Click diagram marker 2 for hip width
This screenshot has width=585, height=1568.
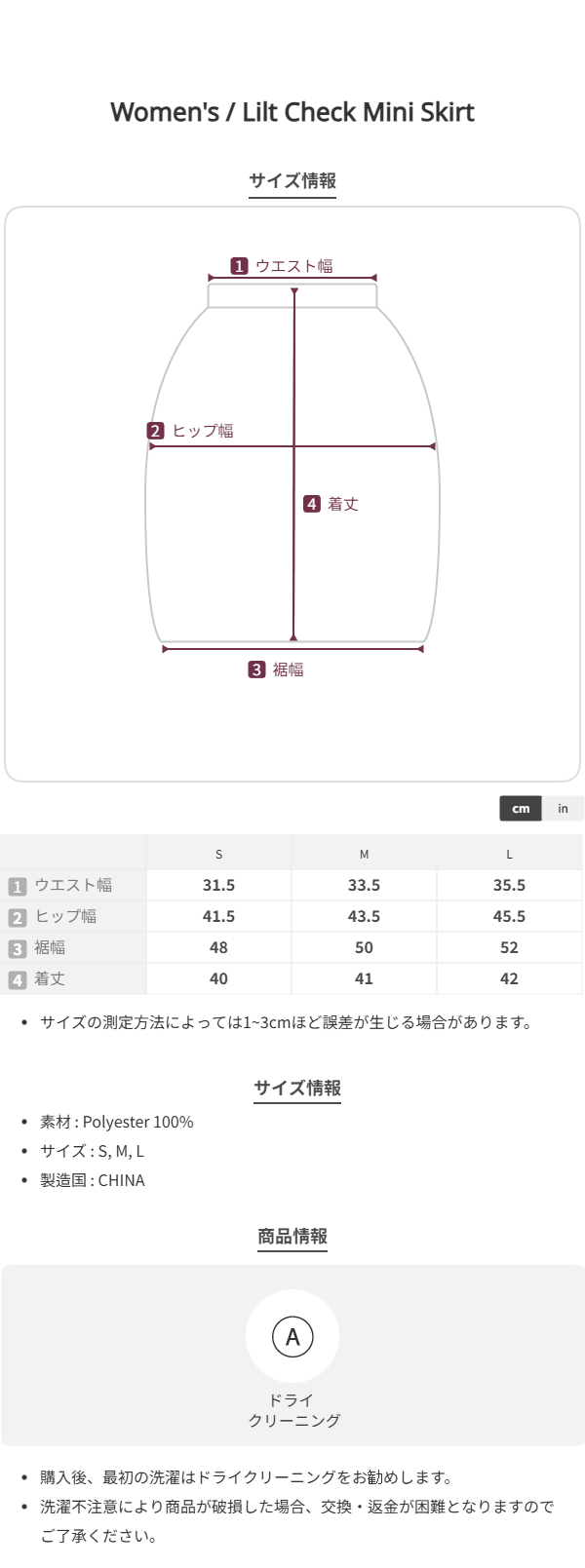(156, 431)
